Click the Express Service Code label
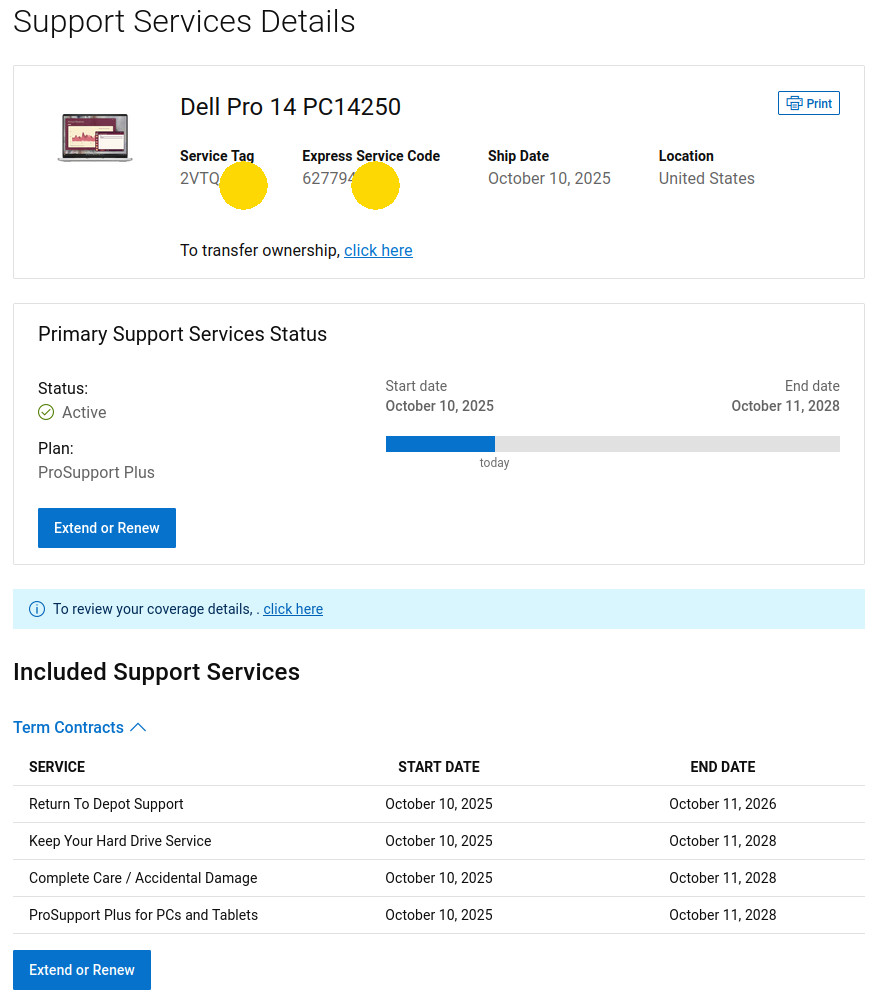891x999 pixels. [x=371, y=156]
